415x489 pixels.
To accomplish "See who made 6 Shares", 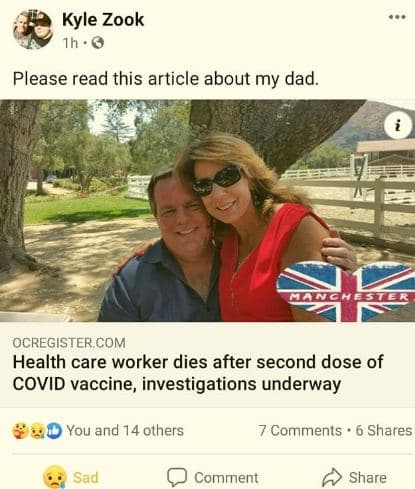I will coord(384,430).
